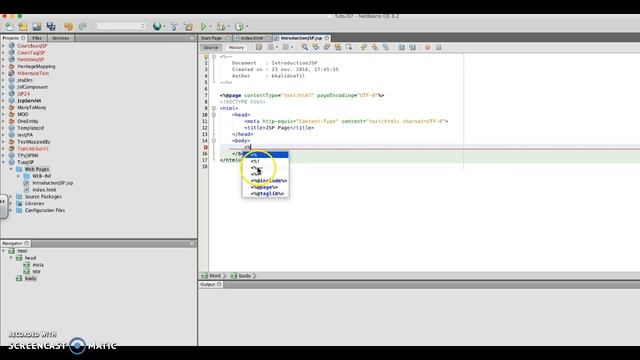Image resolution: width=640 pixels, height=360 pixels.
Task: Select index.html in the project tree
Action: 44,190
